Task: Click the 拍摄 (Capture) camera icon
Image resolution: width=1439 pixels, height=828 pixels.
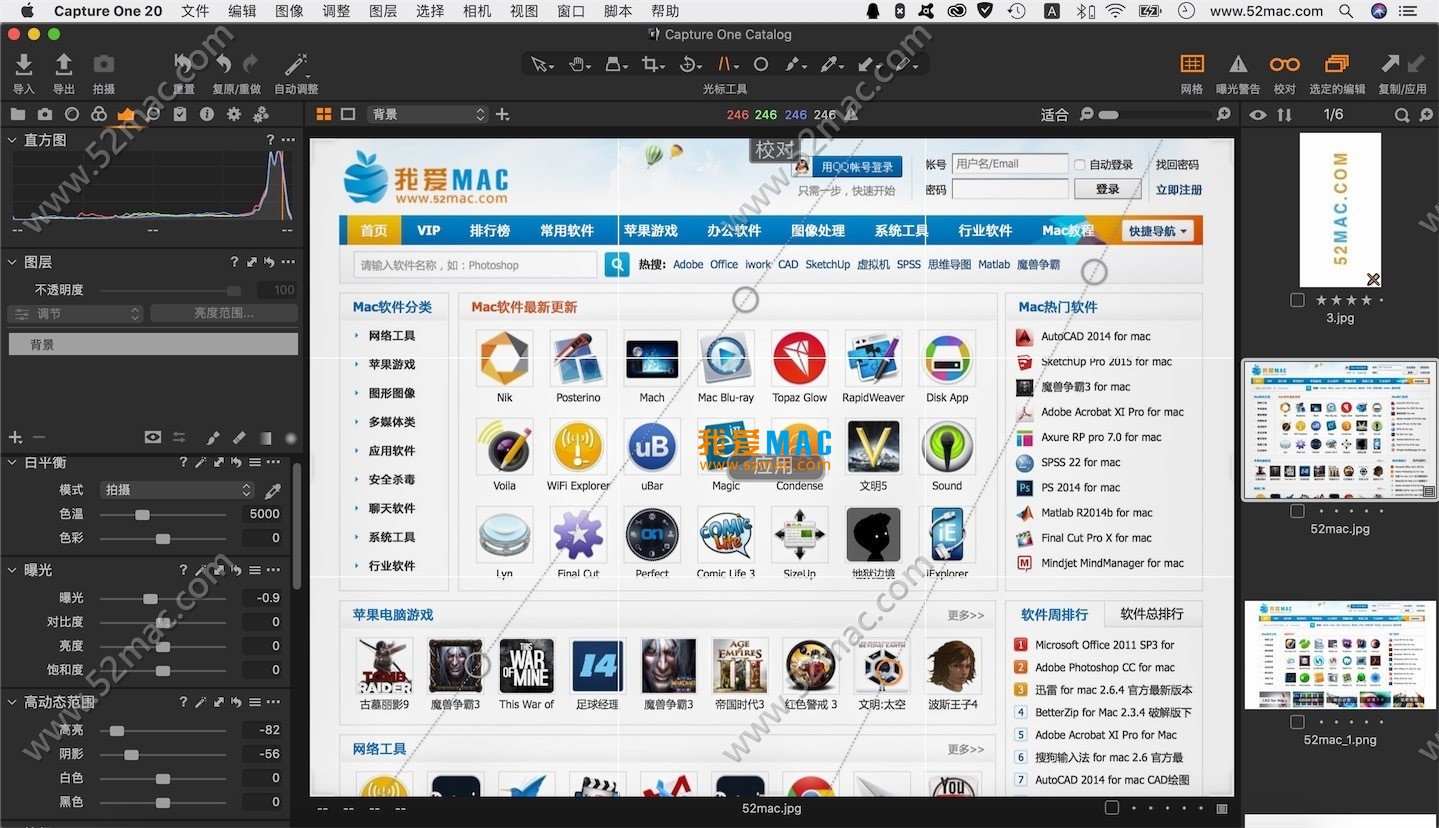Action: [x=103, y=65]
